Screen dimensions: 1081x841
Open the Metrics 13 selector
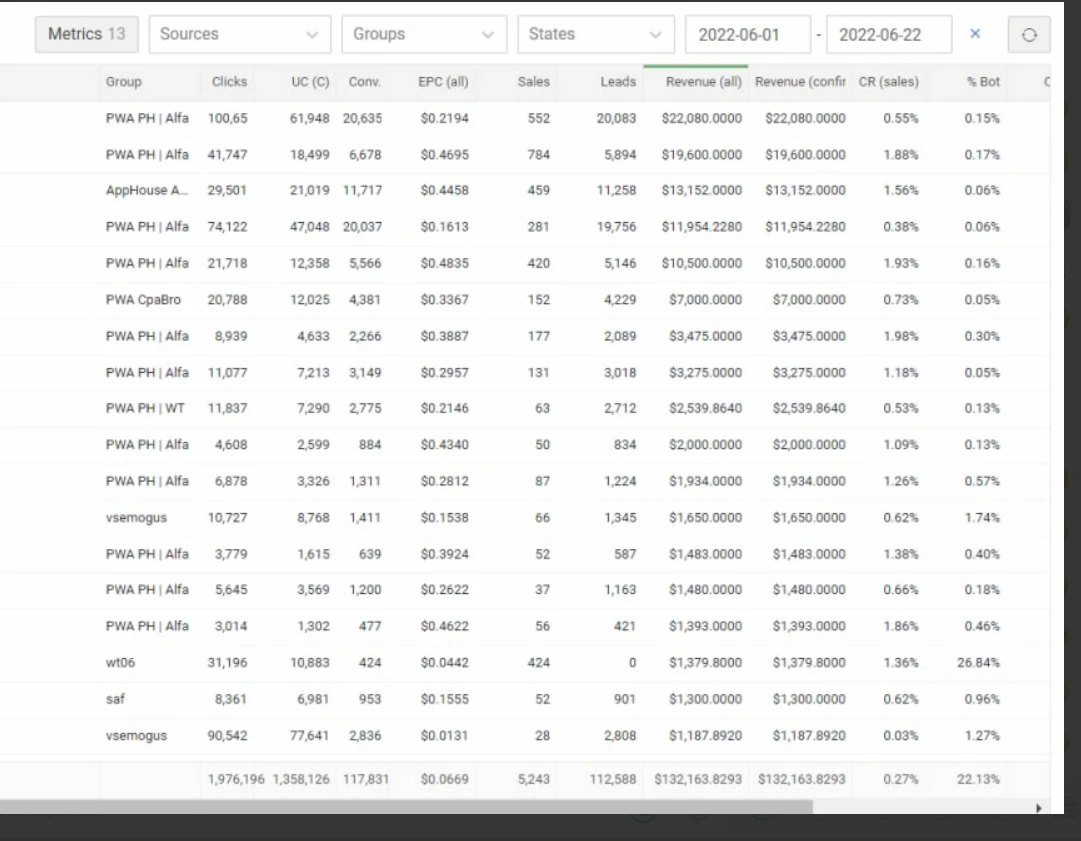coord(87,34)
